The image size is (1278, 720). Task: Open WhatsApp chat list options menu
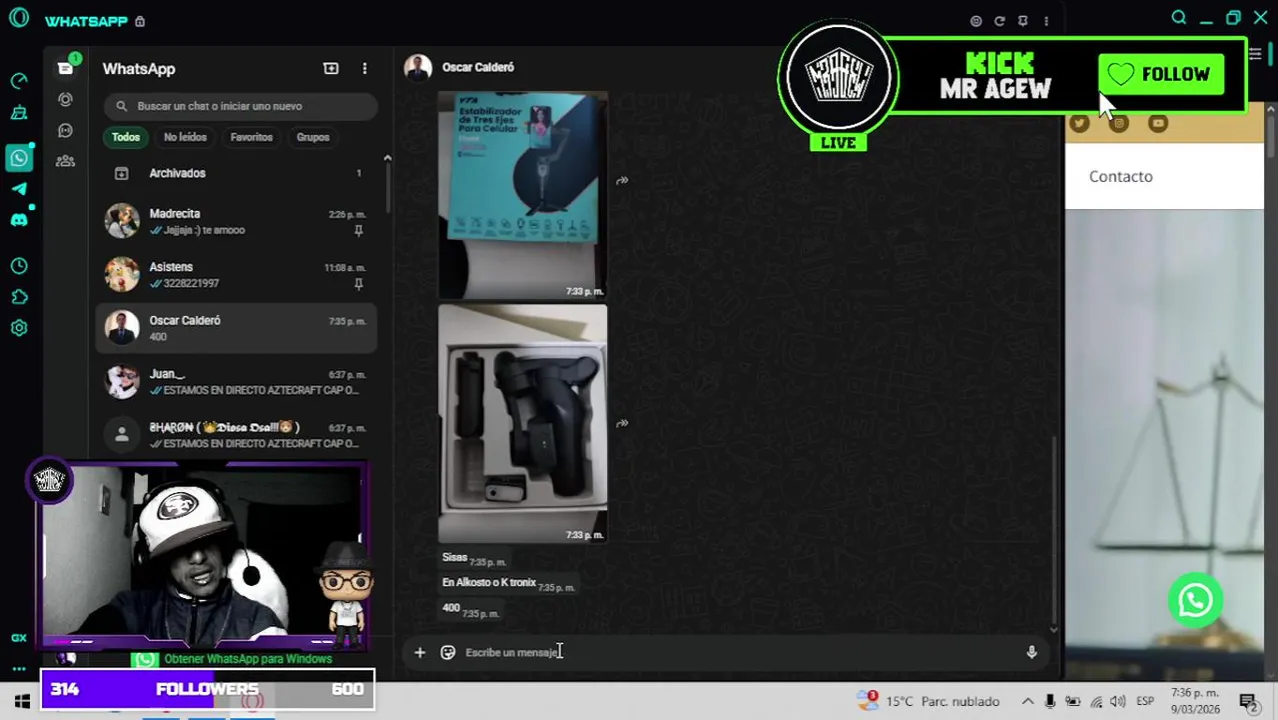tap(365, 68)
